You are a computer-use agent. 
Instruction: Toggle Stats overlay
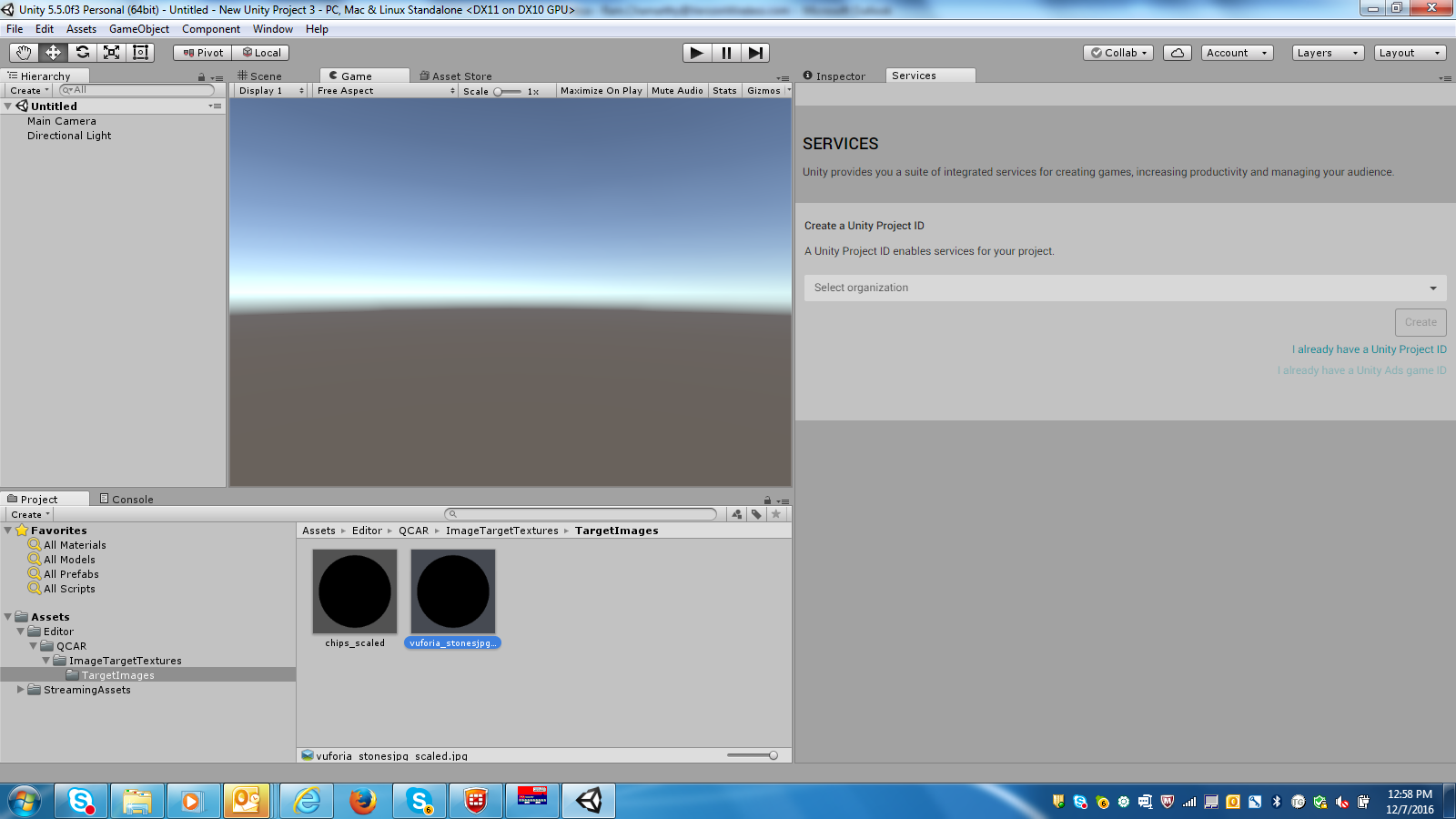click(x=724, y=91)
